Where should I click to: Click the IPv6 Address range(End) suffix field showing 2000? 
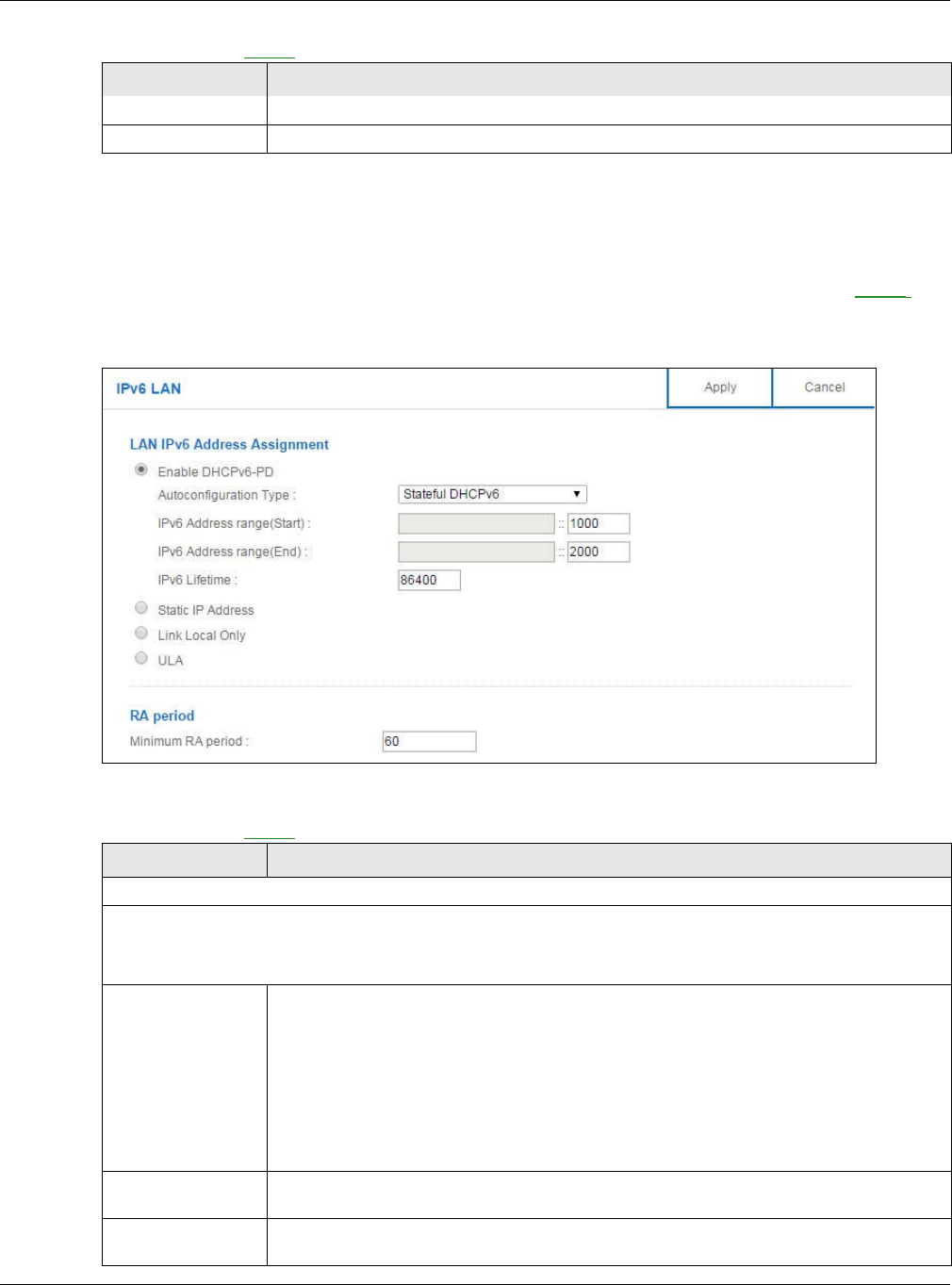click(x=599, y=552)
